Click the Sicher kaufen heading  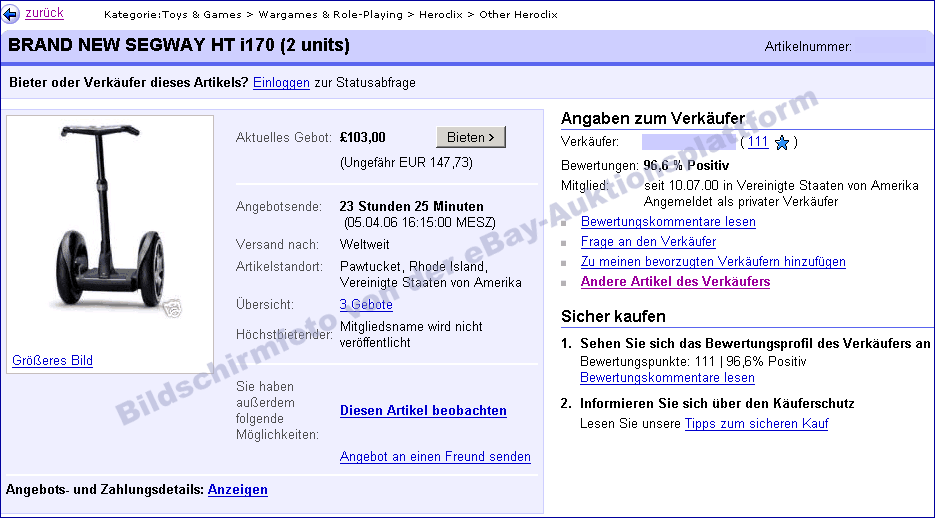pyautogui.click(x=614, y=317)
